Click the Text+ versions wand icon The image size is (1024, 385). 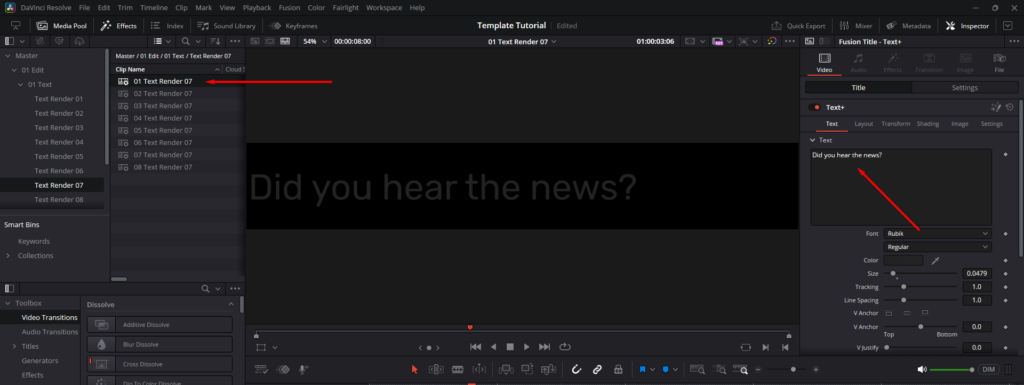click(996, 107)
